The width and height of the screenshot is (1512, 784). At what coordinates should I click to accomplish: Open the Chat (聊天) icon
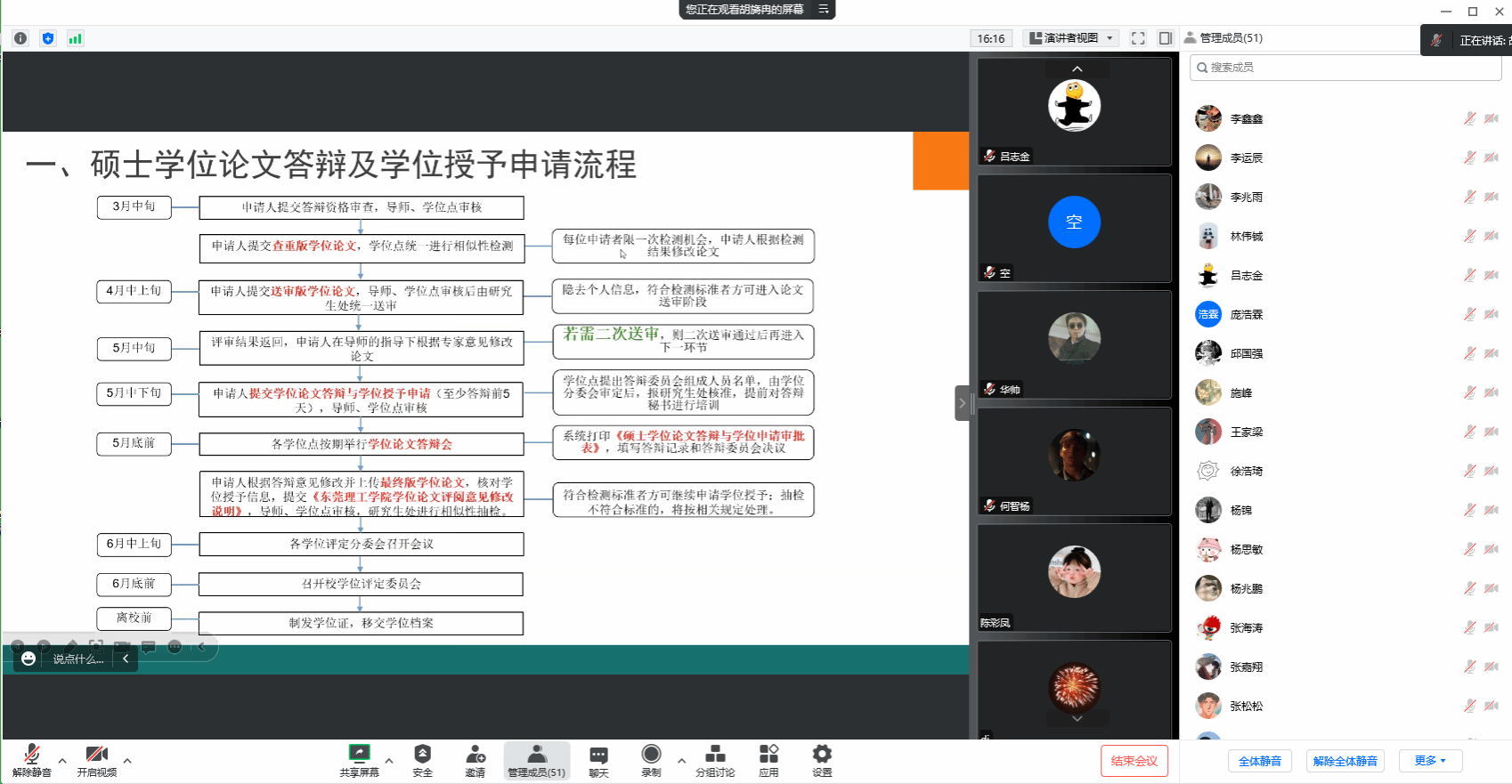click(x=598, y=755)
